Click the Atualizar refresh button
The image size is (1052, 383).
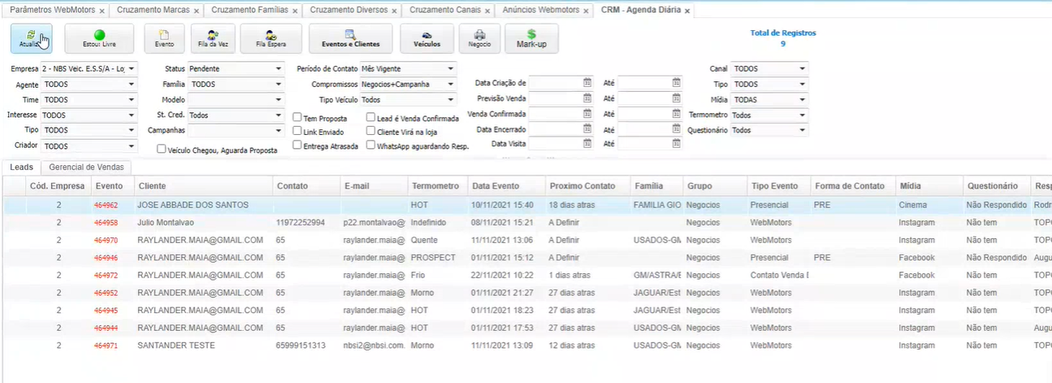pos(32,38)
